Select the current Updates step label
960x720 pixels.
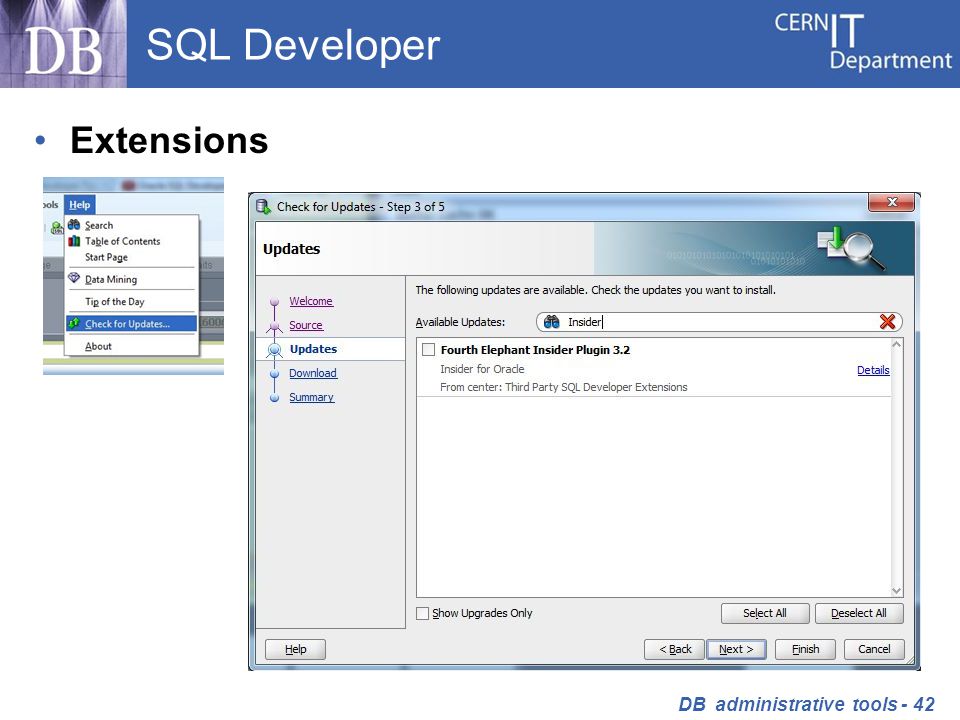pyautogui.click(x=313, y=349)
